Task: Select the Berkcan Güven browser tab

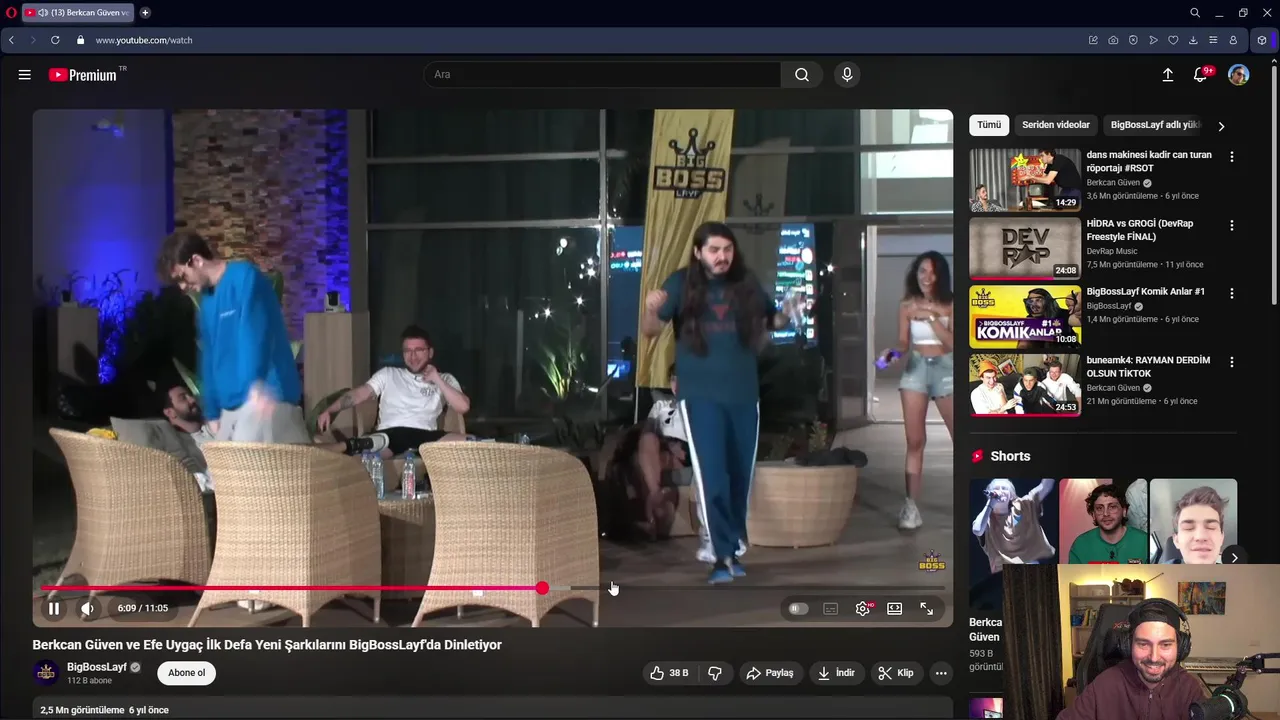Action: 78,13
